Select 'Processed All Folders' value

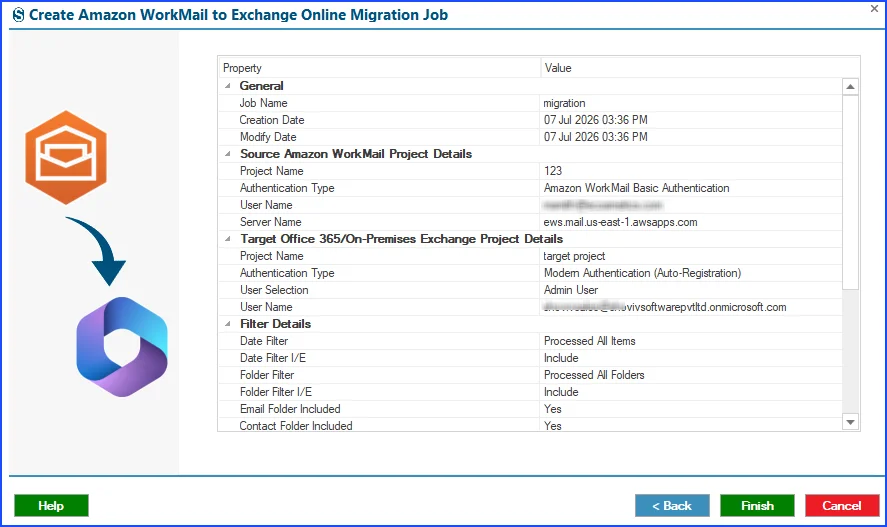coord(594,375)
